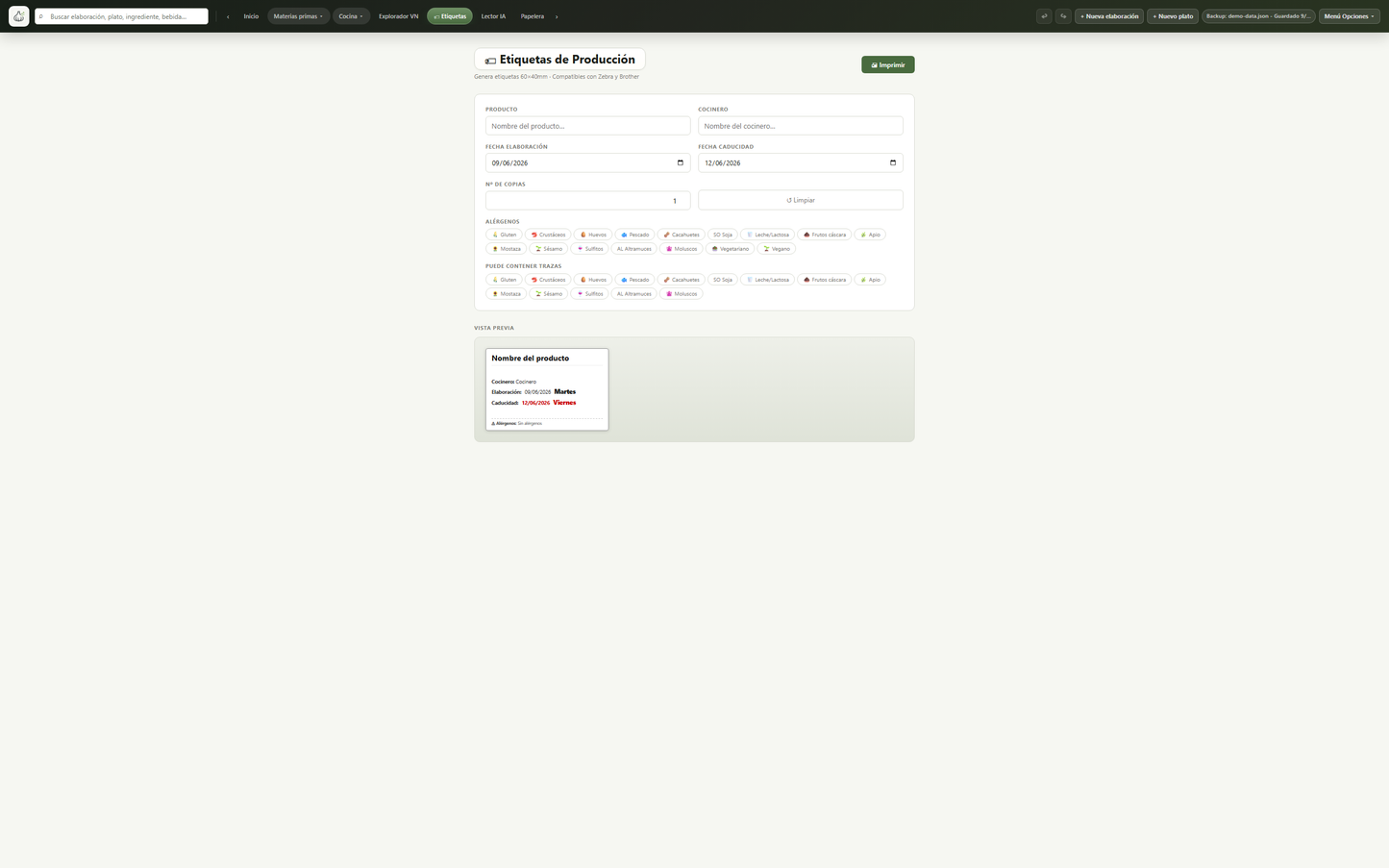
Task: Toggle Pescado under Alérgenos
Action: point(634,235)
